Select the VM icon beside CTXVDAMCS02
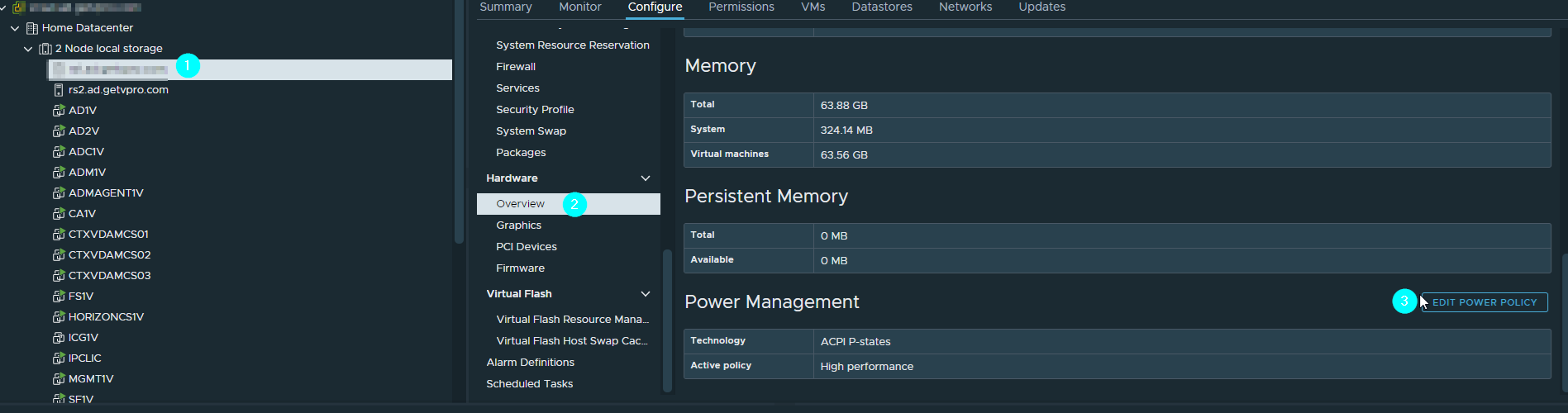The image size is (1568, 413). point(59,254)
